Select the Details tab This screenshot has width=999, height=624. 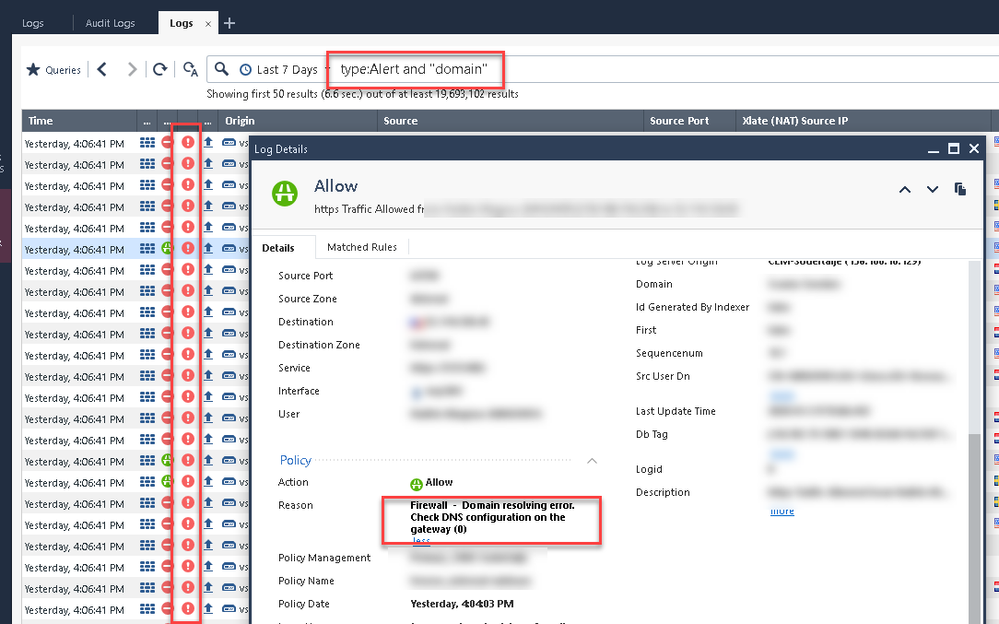(x=278, y=248)
